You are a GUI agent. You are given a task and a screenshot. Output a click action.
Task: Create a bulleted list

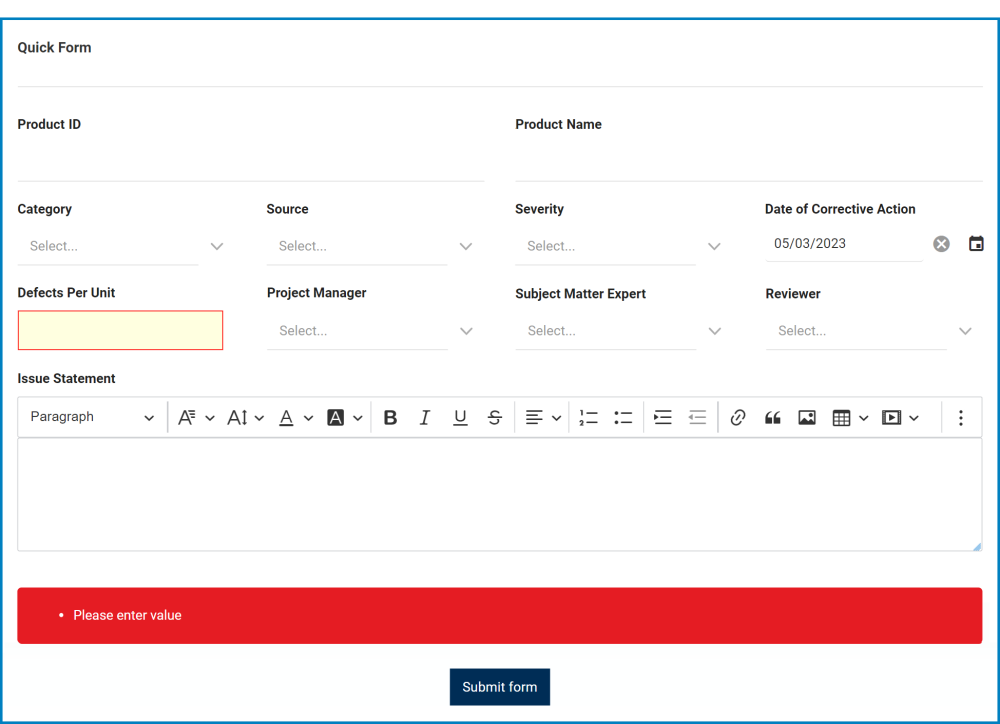point(623,417)
